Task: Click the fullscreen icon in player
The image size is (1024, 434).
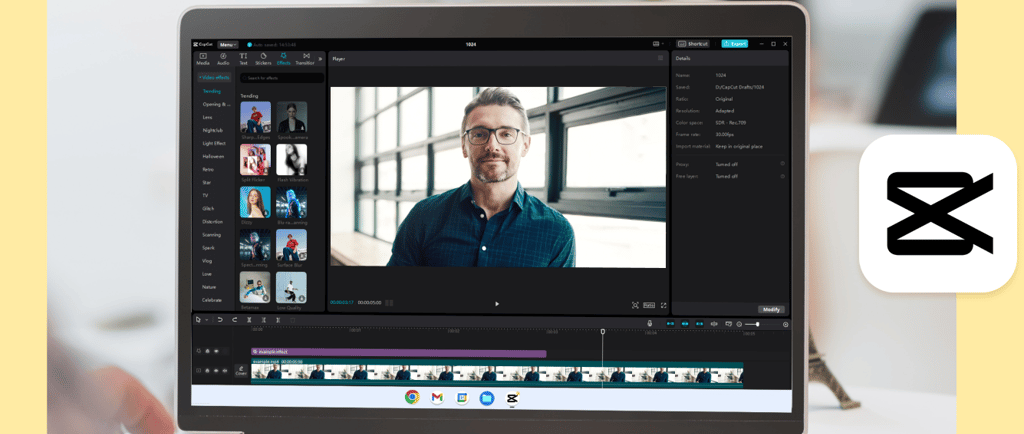Action: click(663, 304)
